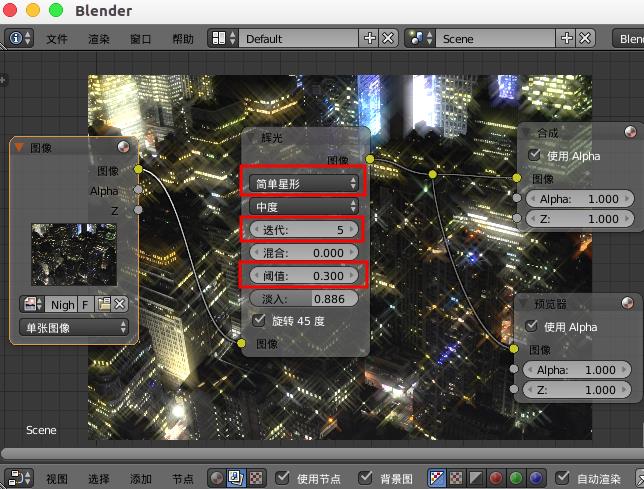
Task: Click the image preview thumbnail in 图像 node
Action: coord(74,254)
